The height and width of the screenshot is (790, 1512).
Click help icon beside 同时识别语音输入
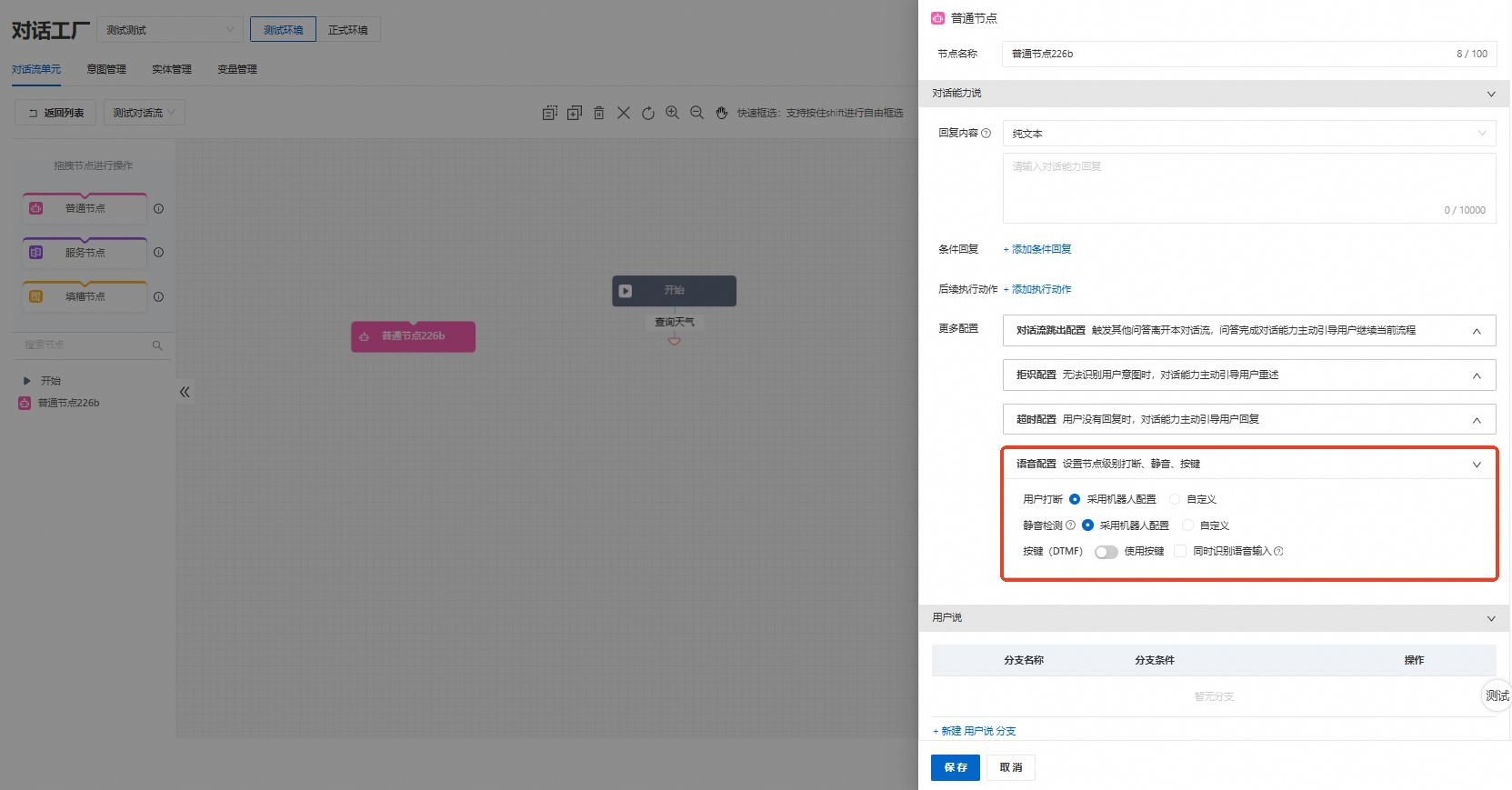pos(1278,551)
